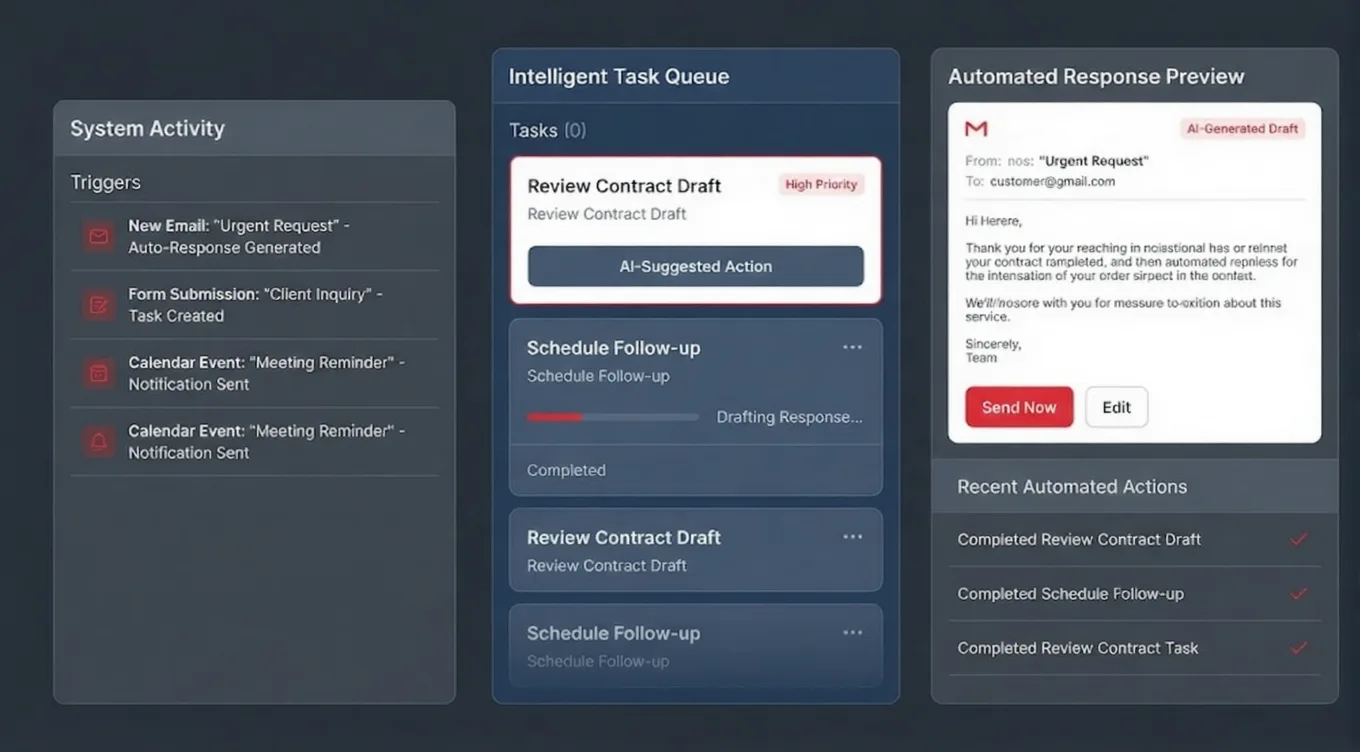Select the Tasks (0) heading in the queue
1360x752 pixels.
(547, 130)
